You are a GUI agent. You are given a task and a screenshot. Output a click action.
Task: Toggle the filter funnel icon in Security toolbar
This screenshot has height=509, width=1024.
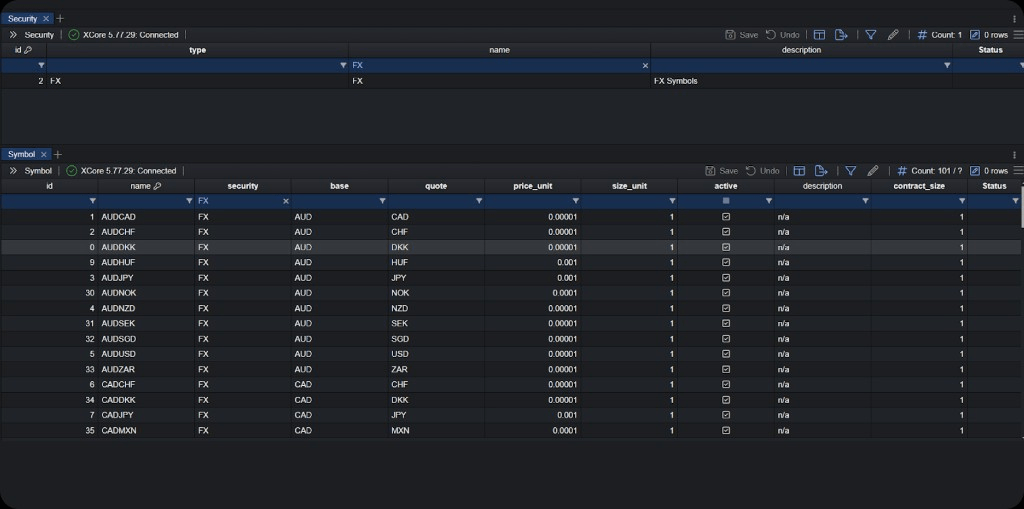tap(871, 35)
